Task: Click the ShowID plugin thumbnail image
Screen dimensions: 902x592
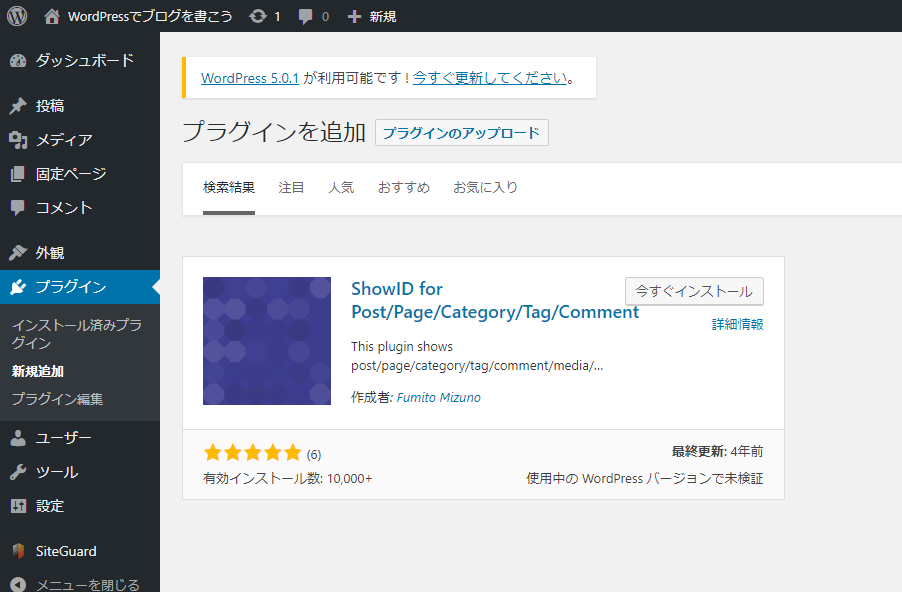Action: (267, 341)
